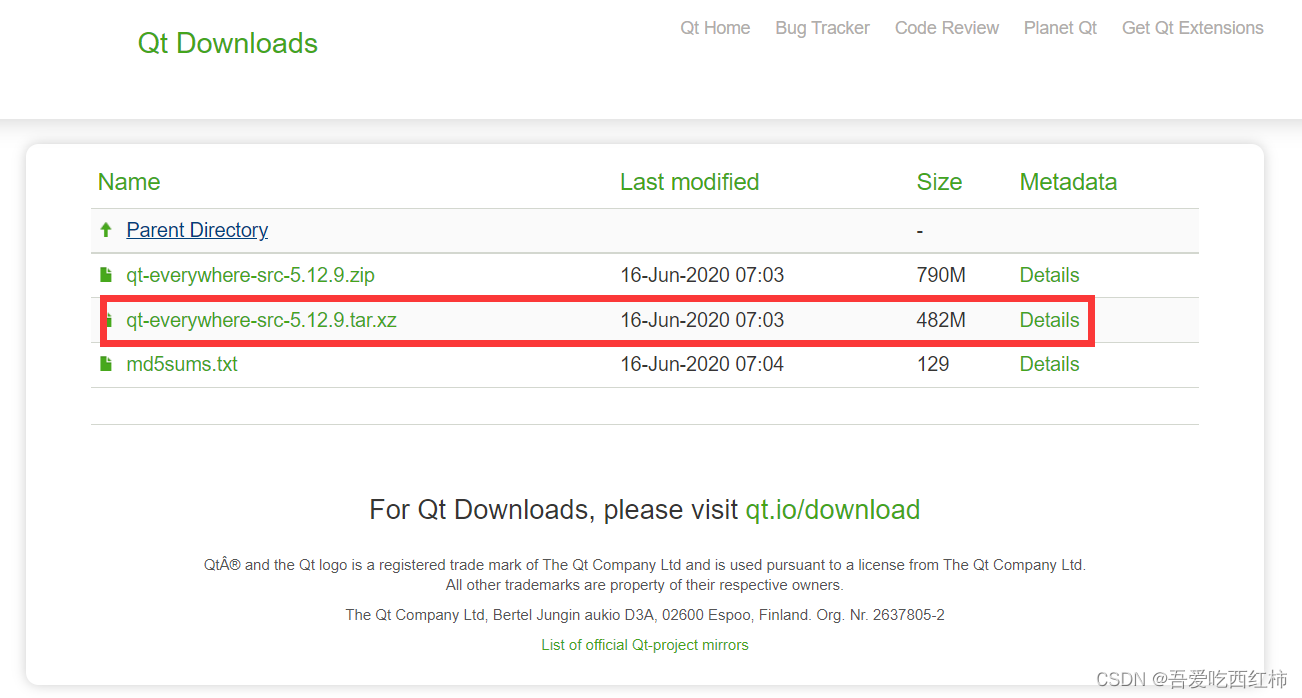This screenshot has width=1302, height=698.
Task: Open Get Qt Extensions
Action: tap(1193, 28)
